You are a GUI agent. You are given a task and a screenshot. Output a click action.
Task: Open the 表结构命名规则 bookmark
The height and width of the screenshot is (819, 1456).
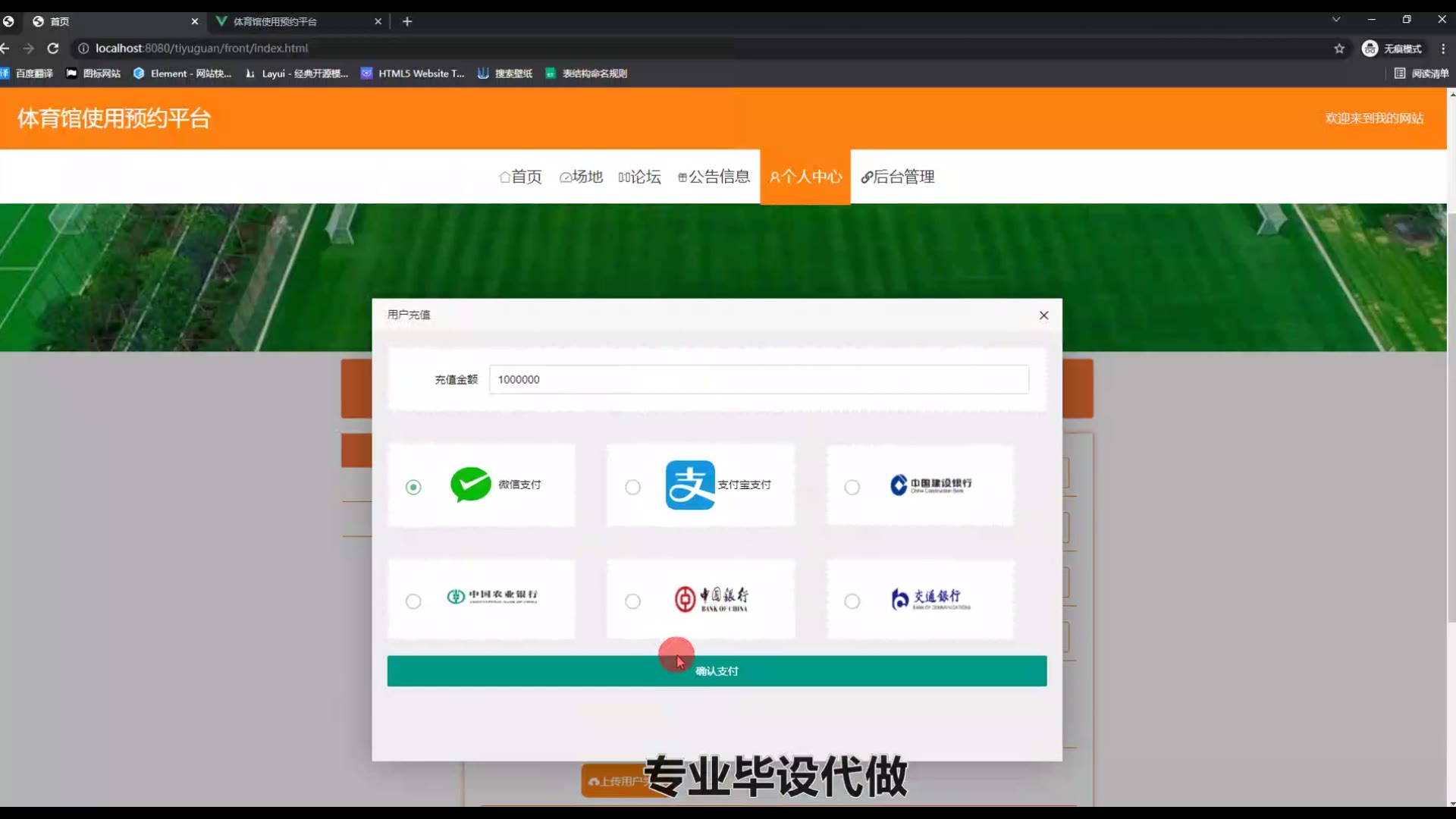586,74
